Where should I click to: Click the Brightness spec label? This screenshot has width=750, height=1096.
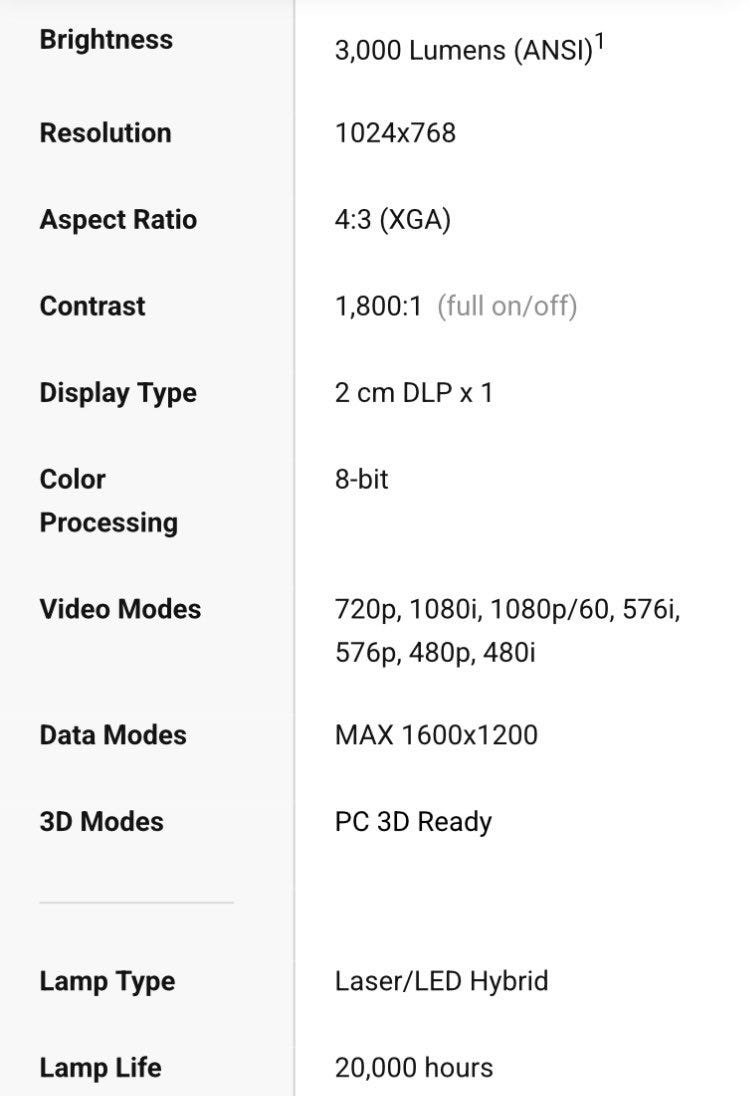point(106,40)
